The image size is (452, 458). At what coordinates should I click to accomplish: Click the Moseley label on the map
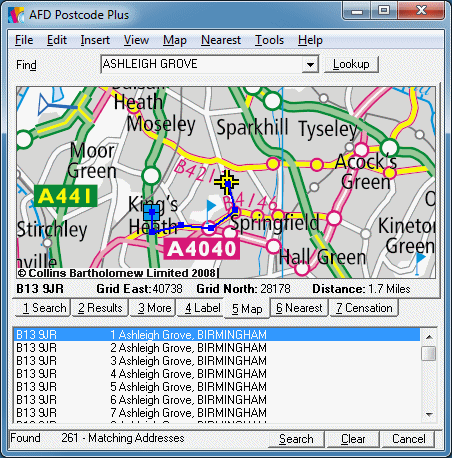click(161, 124)
